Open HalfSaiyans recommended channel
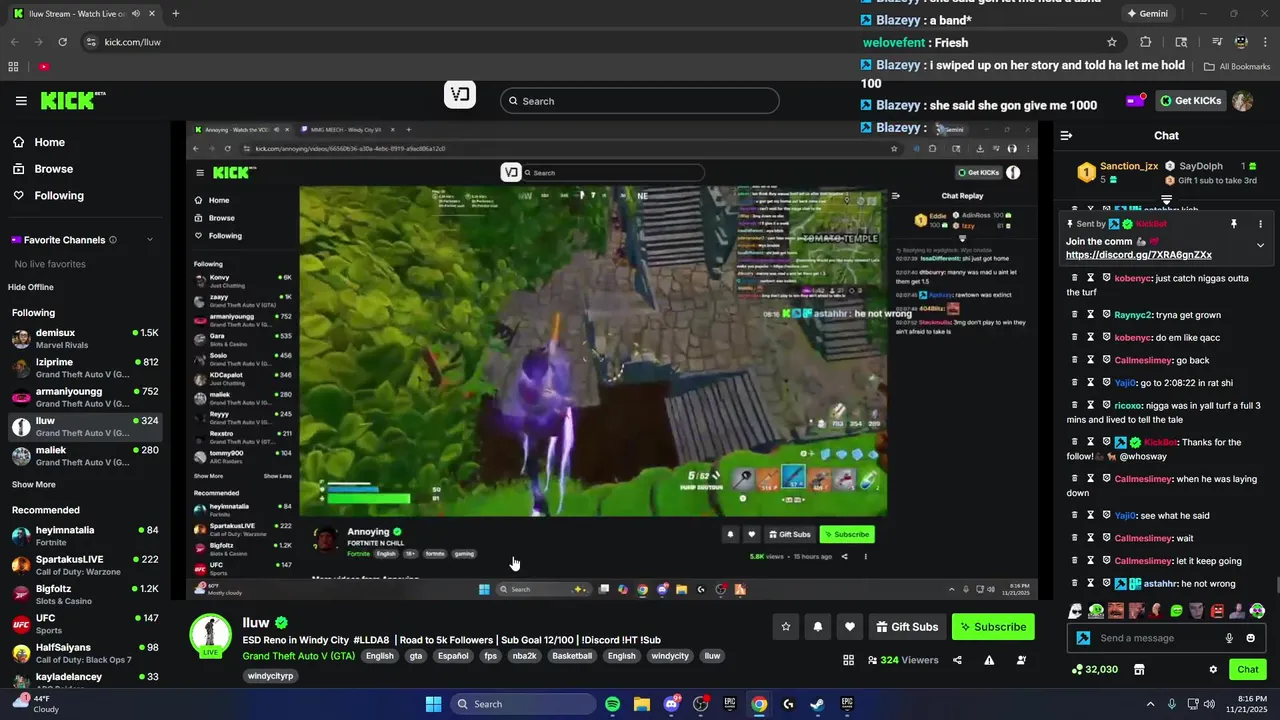1280x720 pixels. (x=85, y=653)
